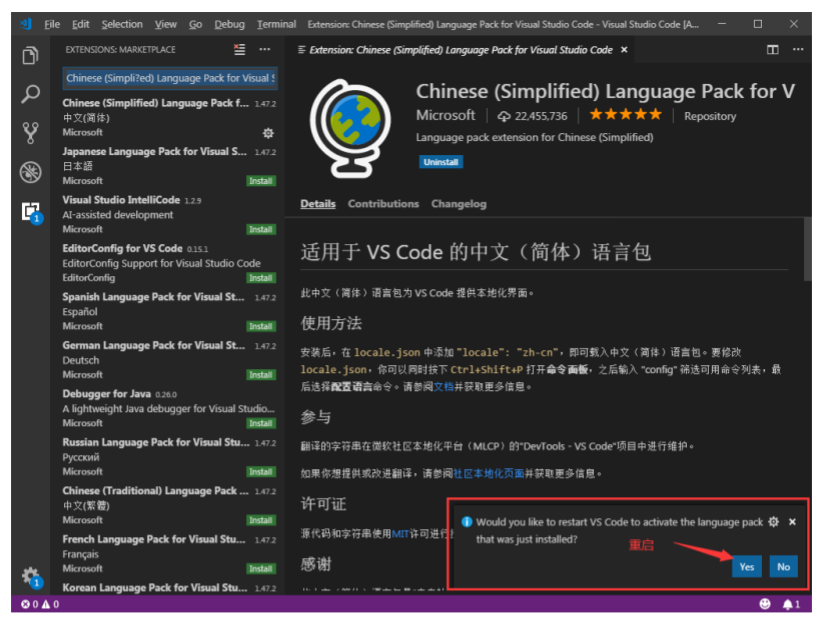Open the Repository link
Viewport: 820px width, 620px height.
tap(710, 116)
